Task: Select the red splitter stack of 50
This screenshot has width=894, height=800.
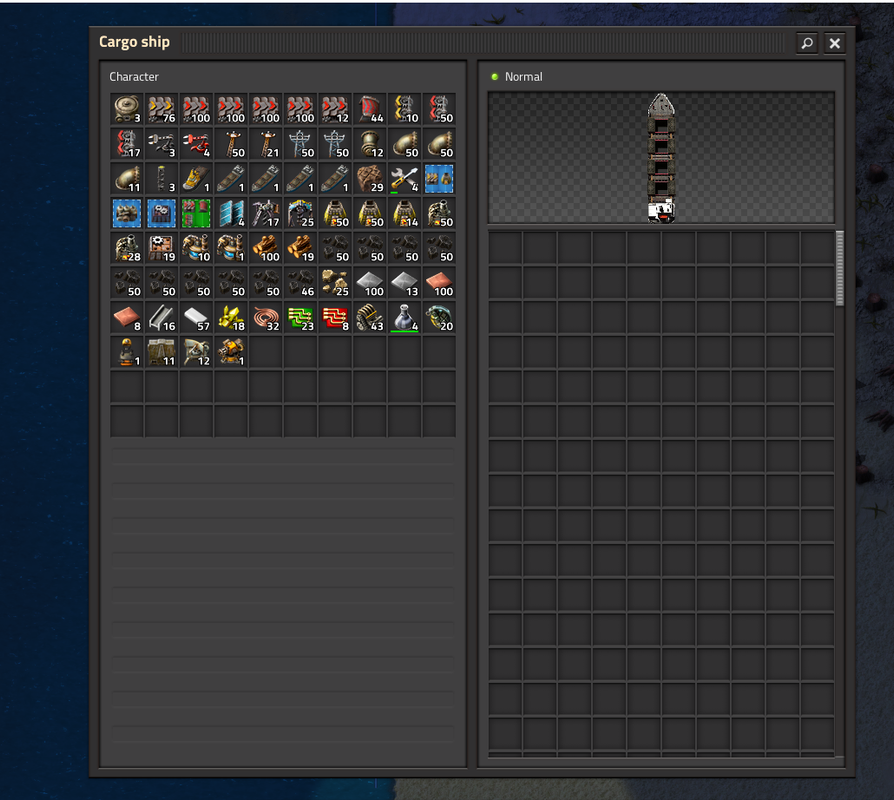Action: (x=439, y=109)
